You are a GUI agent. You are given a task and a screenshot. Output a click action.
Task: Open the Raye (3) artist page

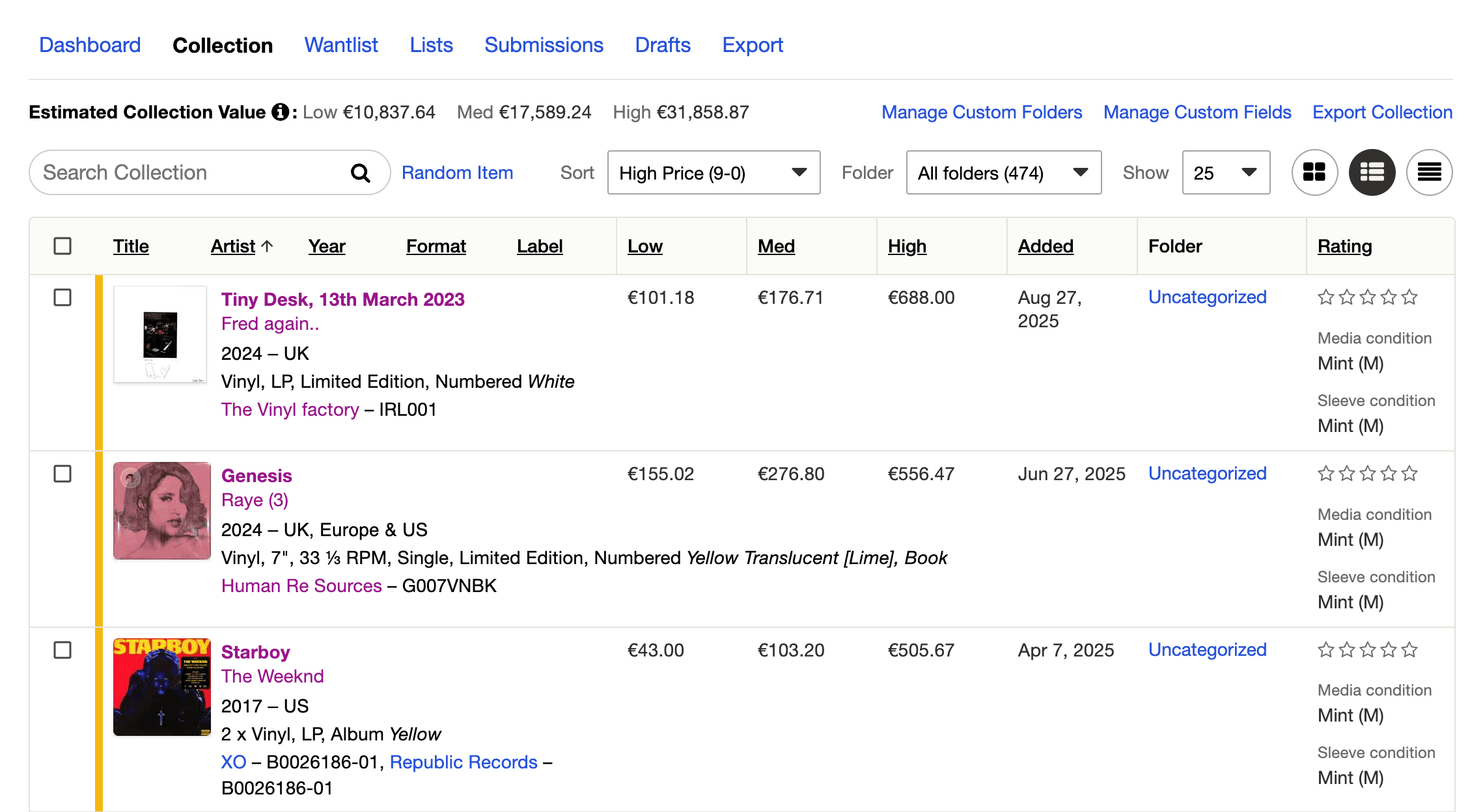click(x=255, y=500)
